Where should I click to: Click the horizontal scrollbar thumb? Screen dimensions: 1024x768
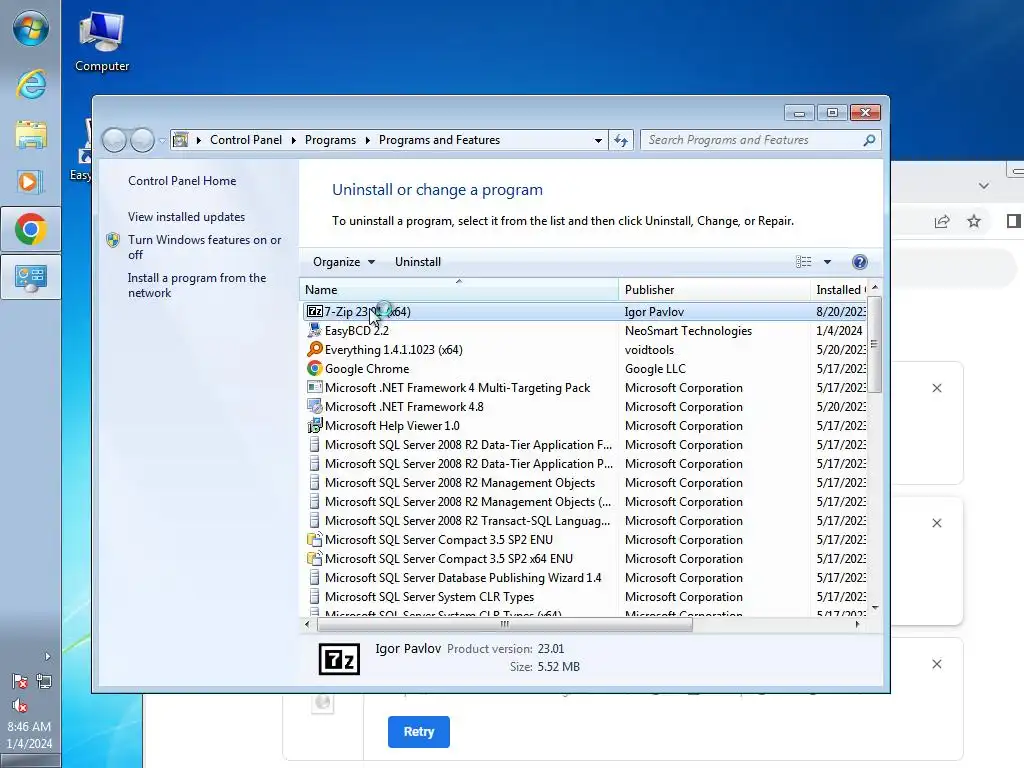point(504,624)
